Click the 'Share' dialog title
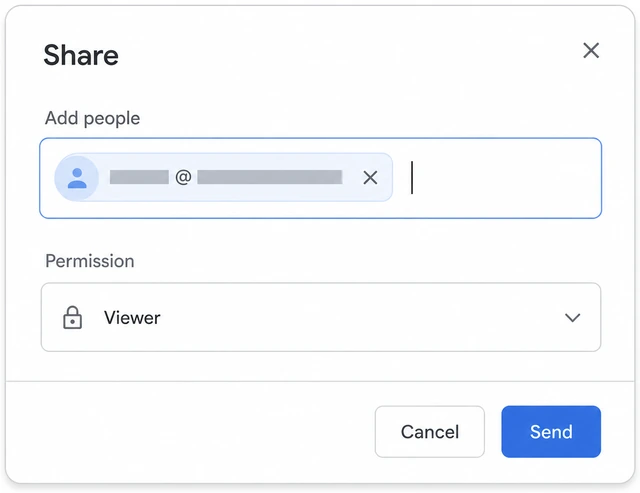This screenshot has width=640, height=493. pyautogui.click(x=81, y=55)
